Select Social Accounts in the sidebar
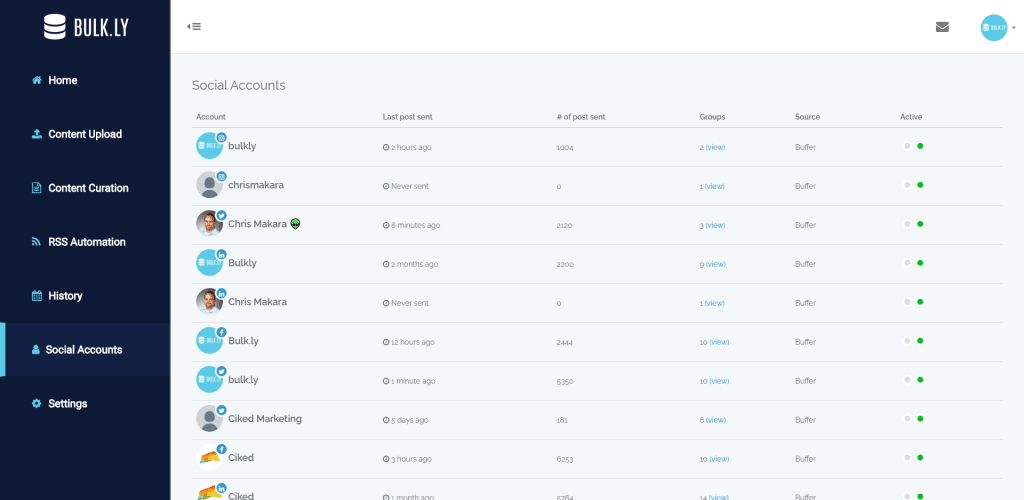The height and width of the screenshot is (500, 1024). point(84,350)
